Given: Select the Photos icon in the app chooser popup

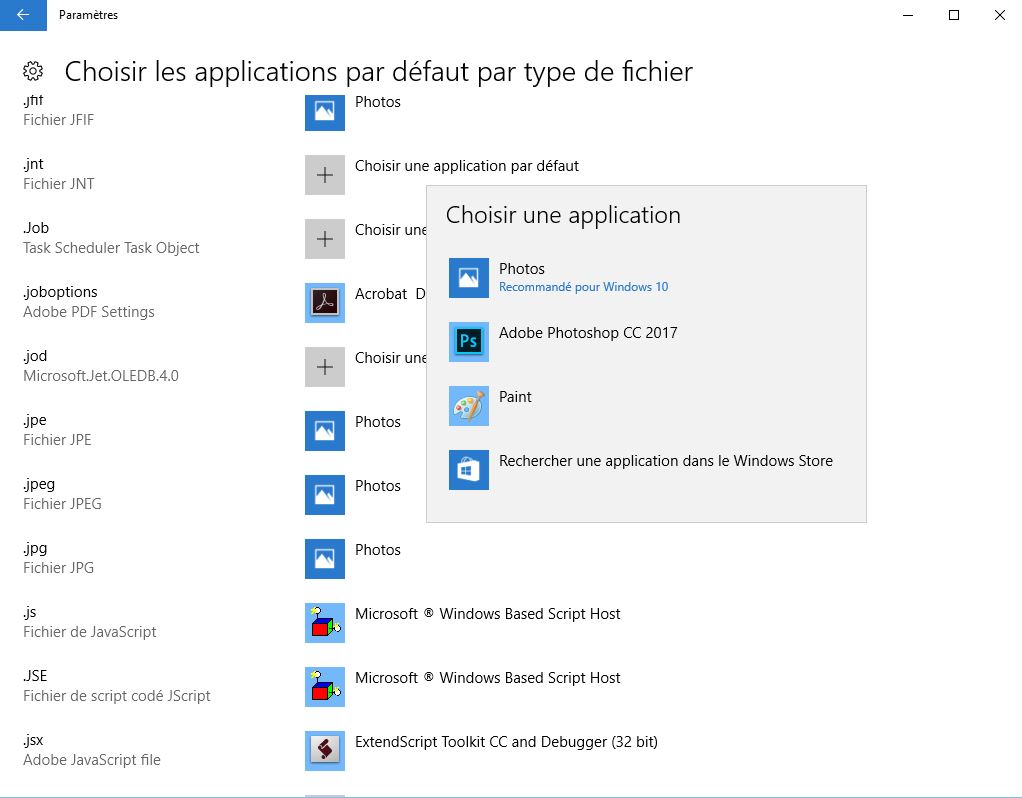Looking at the screenshot, I should [x=469, y=278].
